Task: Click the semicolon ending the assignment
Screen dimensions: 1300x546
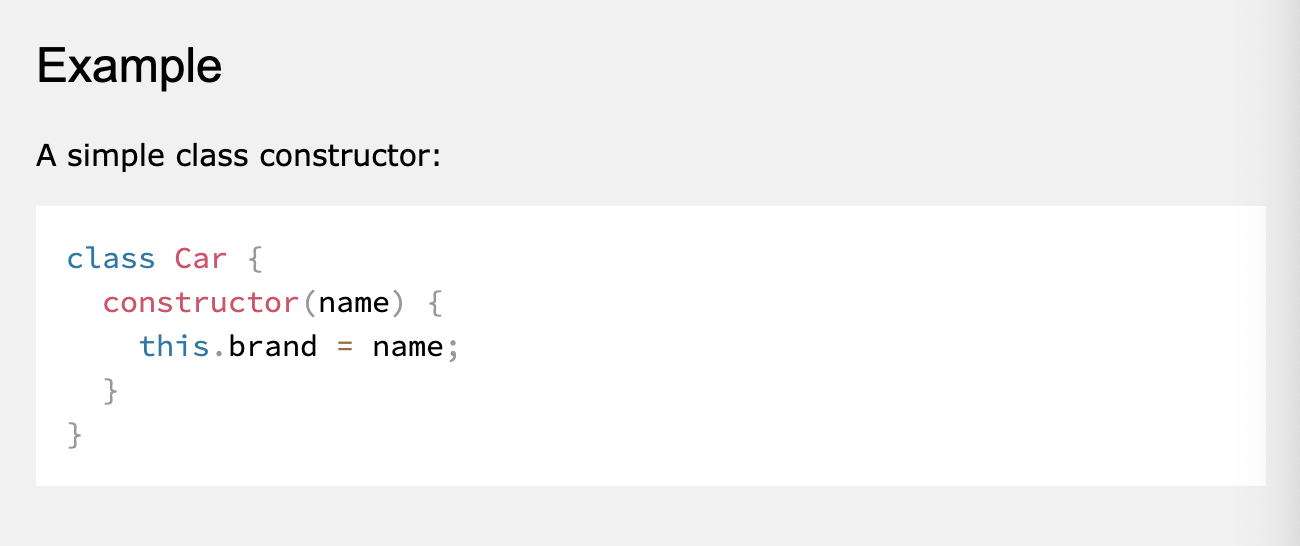Action: tap(452, 348)
